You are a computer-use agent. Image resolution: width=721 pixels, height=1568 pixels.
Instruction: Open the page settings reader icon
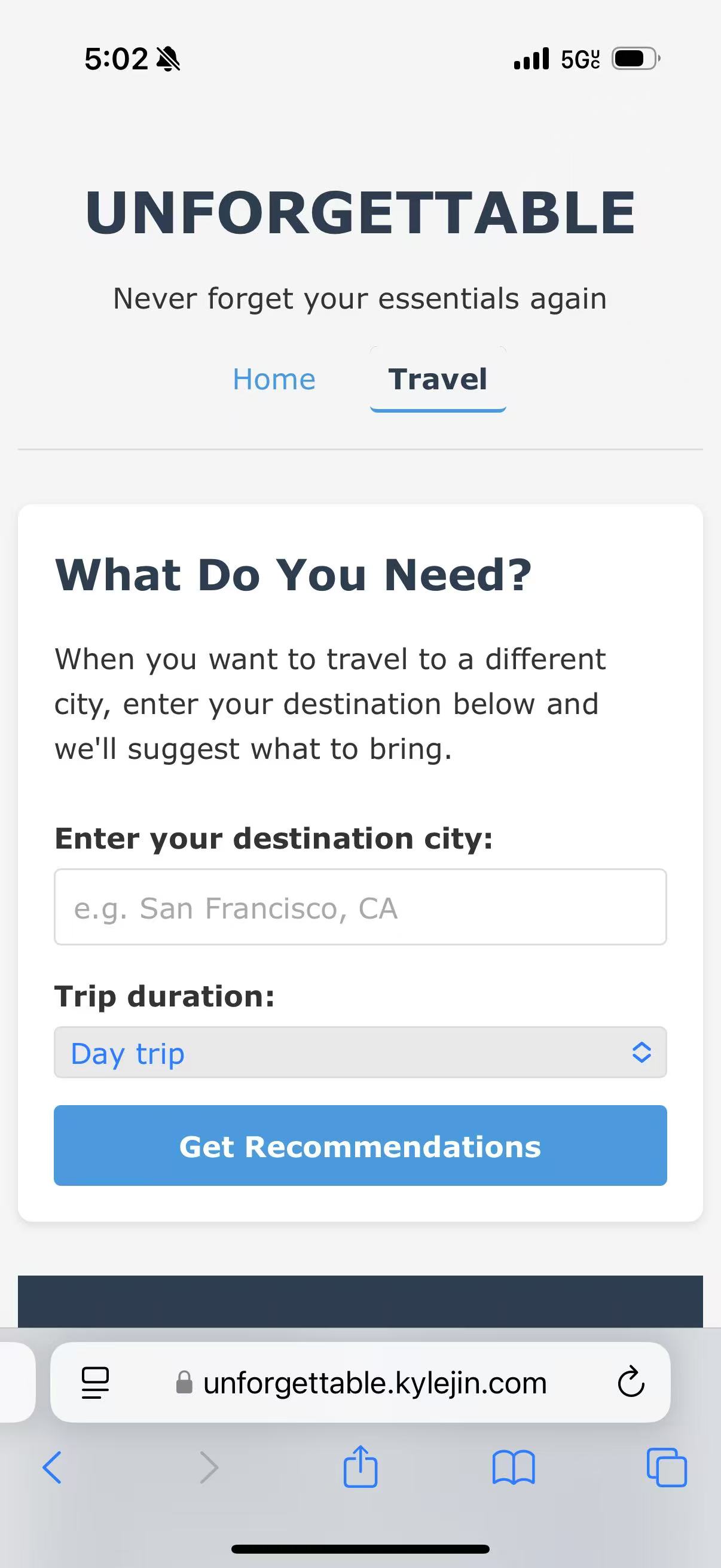click(x=95, y=1383)
